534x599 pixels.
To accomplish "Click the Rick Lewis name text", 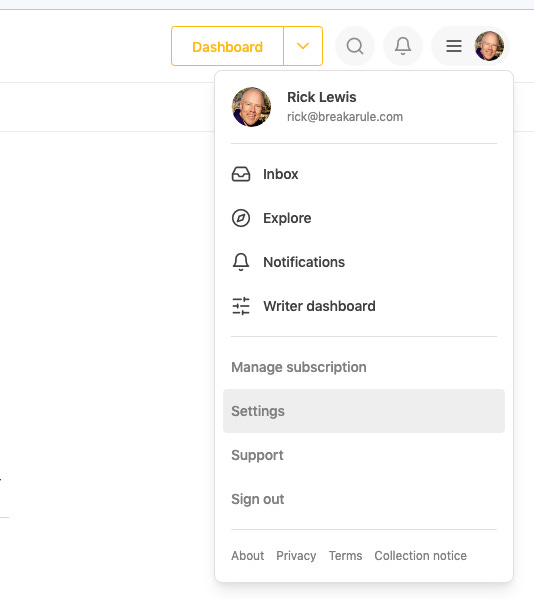I will pos(322,97).
